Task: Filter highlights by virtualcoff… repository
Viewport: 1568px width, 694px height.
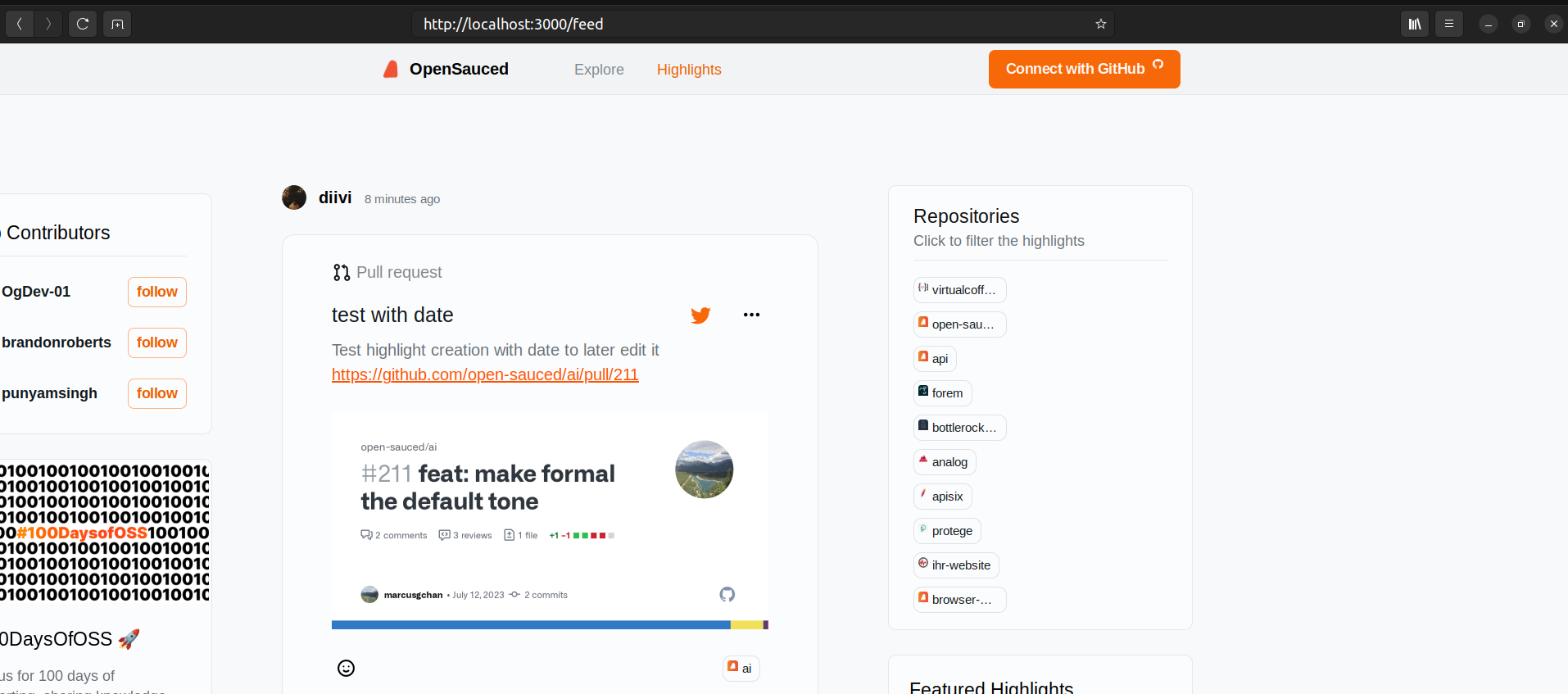Action: pyautogui.click(x=959, y=290)
